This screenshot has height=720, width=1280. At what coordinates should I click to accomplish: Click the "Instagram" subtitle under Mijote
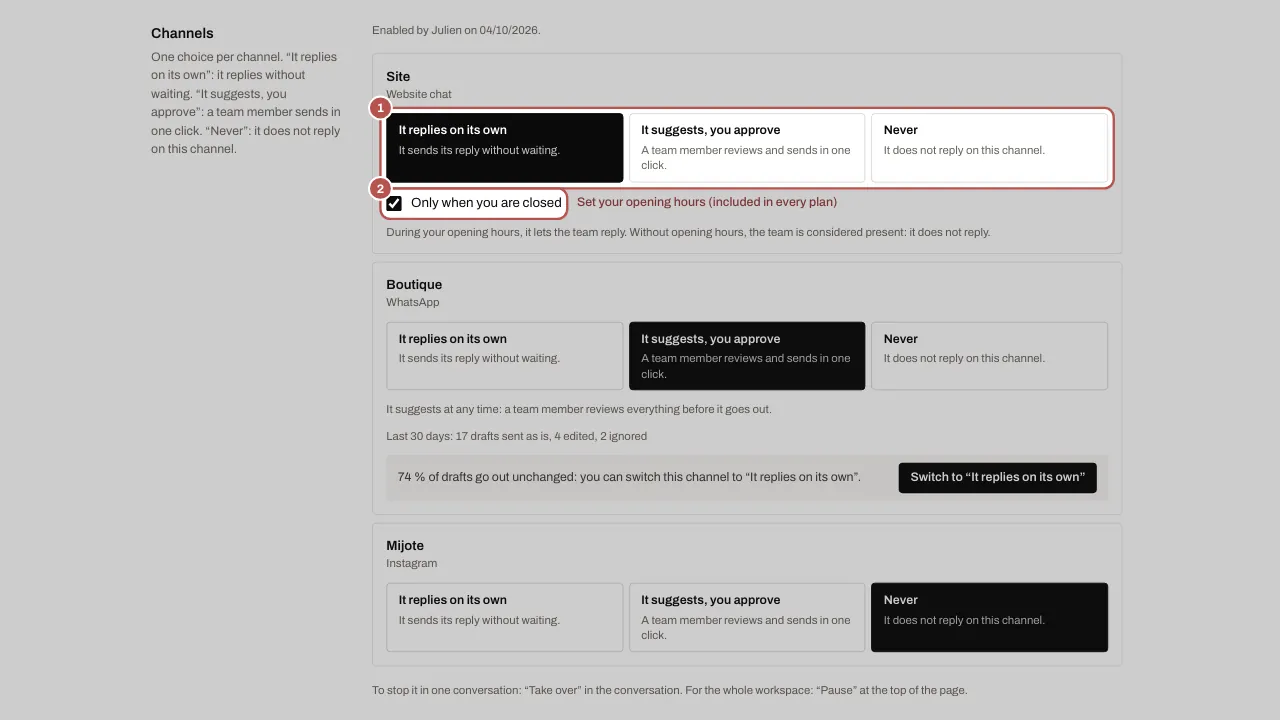click(x=412, y=563)
